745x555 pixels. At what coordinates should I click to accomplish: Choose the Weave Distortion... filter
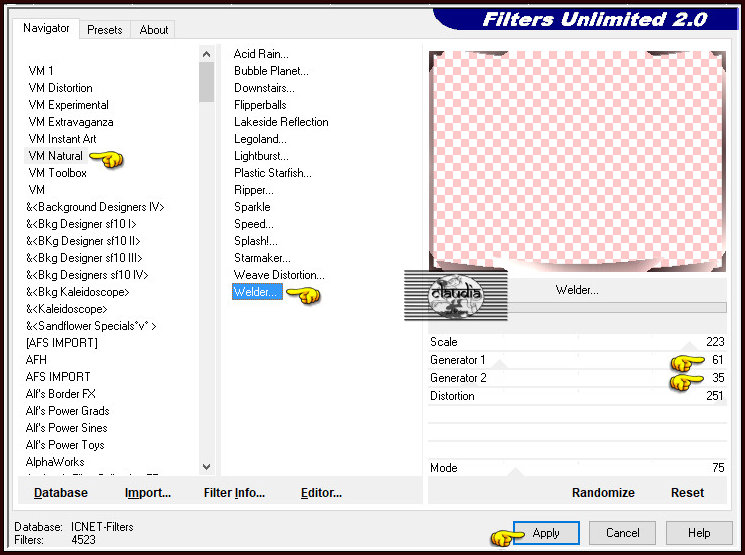click(x=279, y=275)
